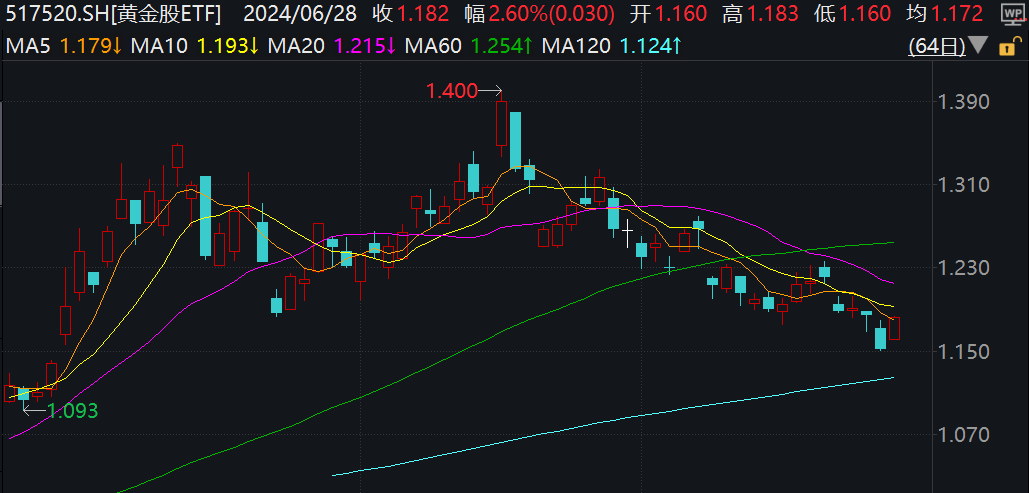Select the last red candlestick on chart
Viewport: 1029px width, 493px height.
[894, 328]
